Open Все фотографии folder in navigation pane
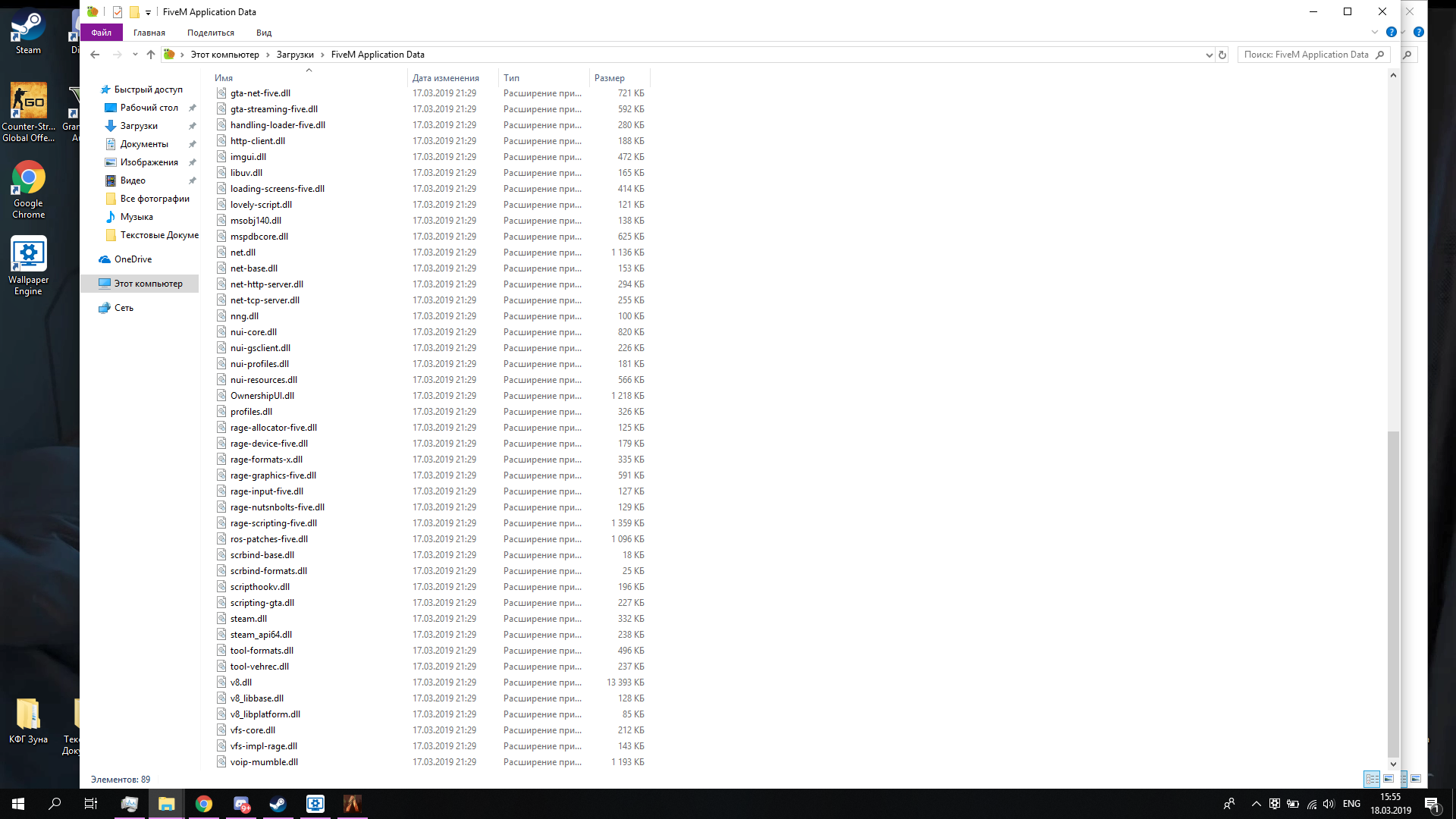This screenshot has width=1456, height=819. point(155,199)
